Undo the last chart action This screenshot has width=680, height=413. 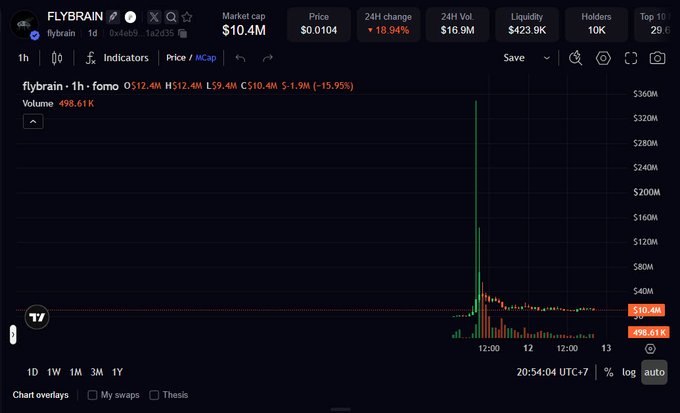click(x=240, y=58)
